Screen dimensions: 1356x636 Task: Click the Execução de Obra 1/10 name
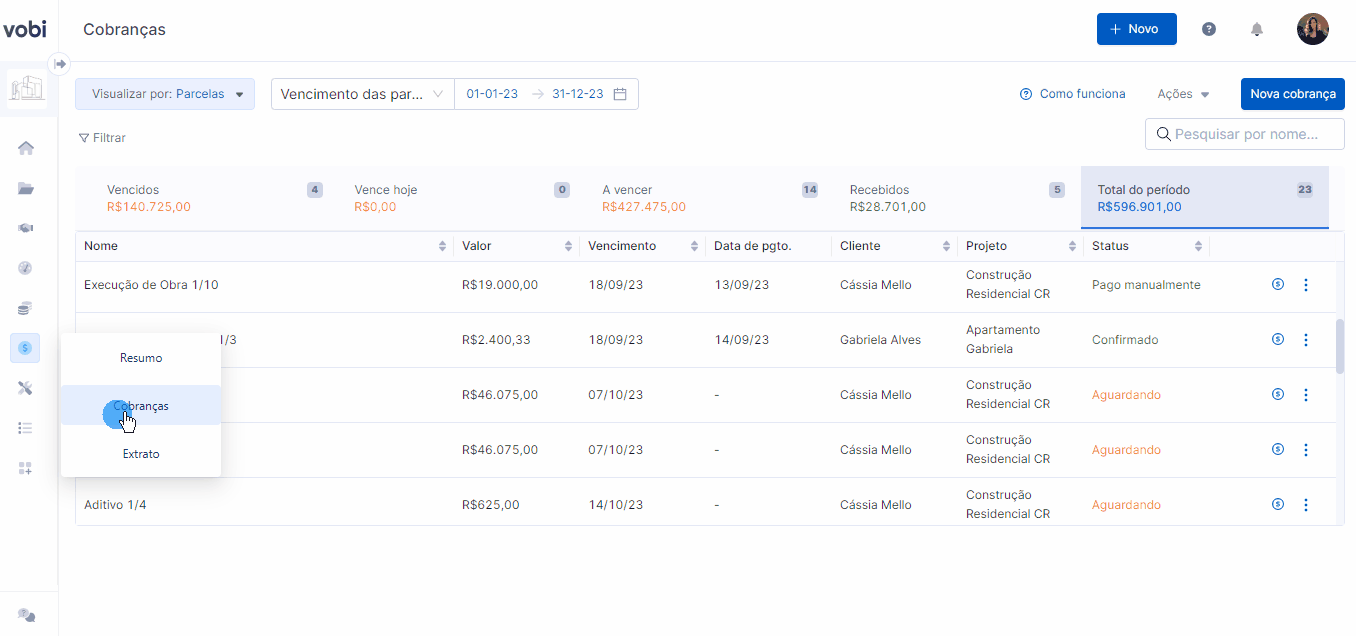151,285
